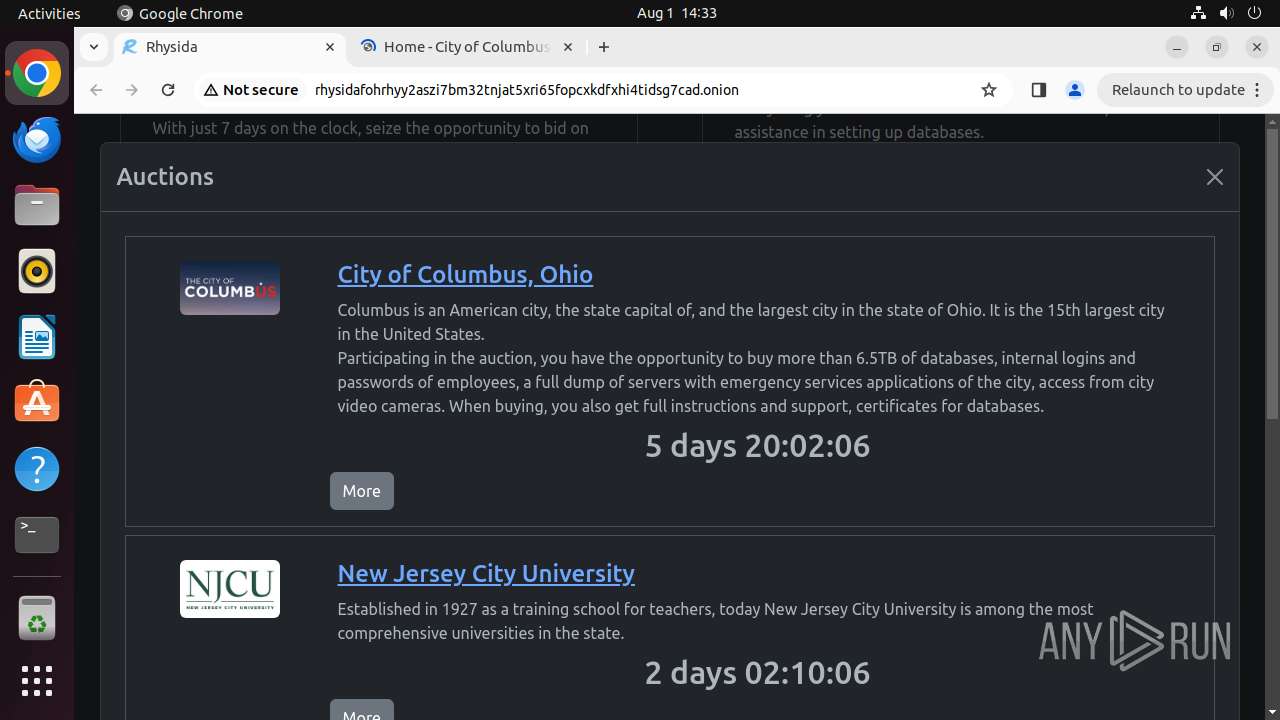The width and height of the screenshot is (1280, 720).
Task: Open the Files manager in dock
Action: pos(37,206)
